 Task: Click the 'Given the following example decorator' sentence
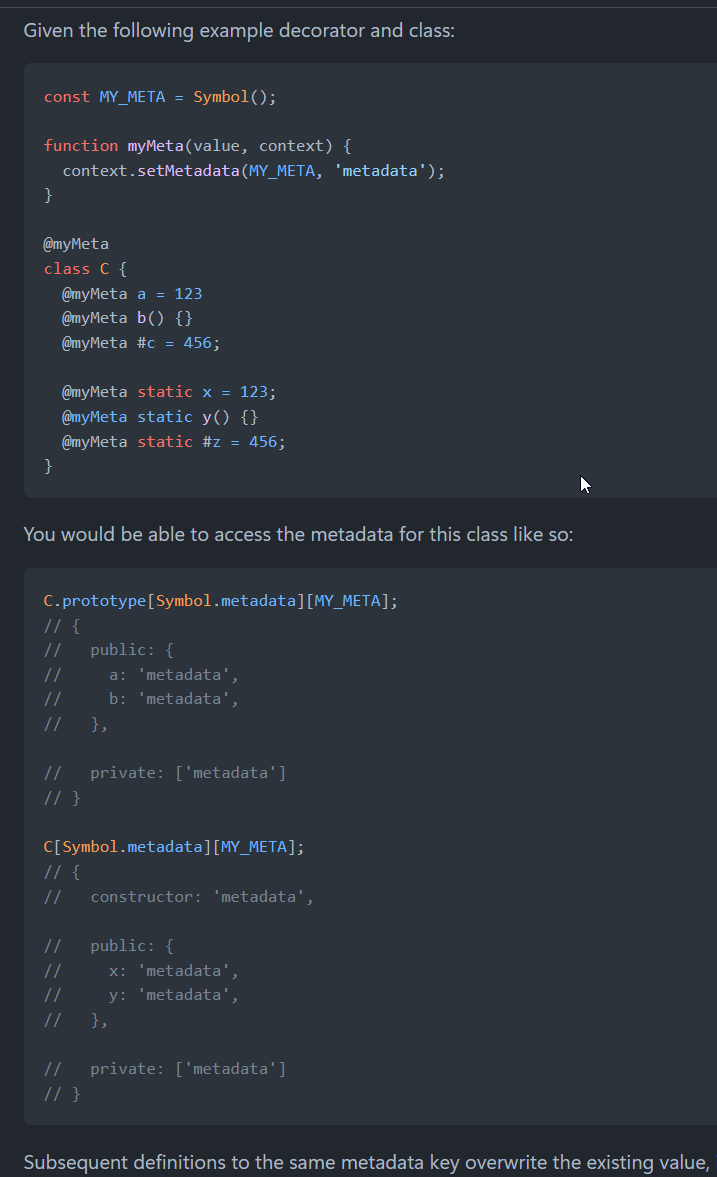(239, 31)
